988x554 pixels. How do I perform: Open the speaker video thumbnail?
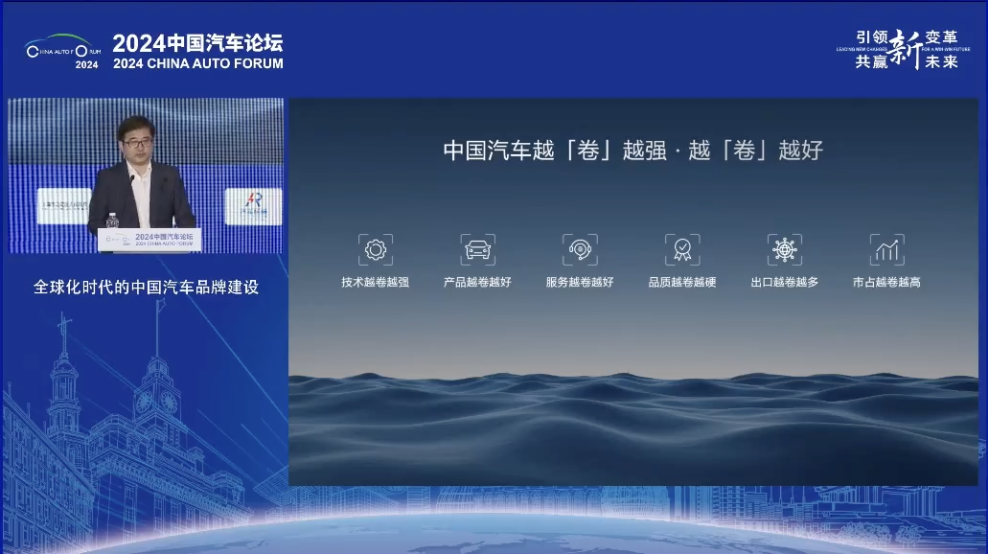146,176
